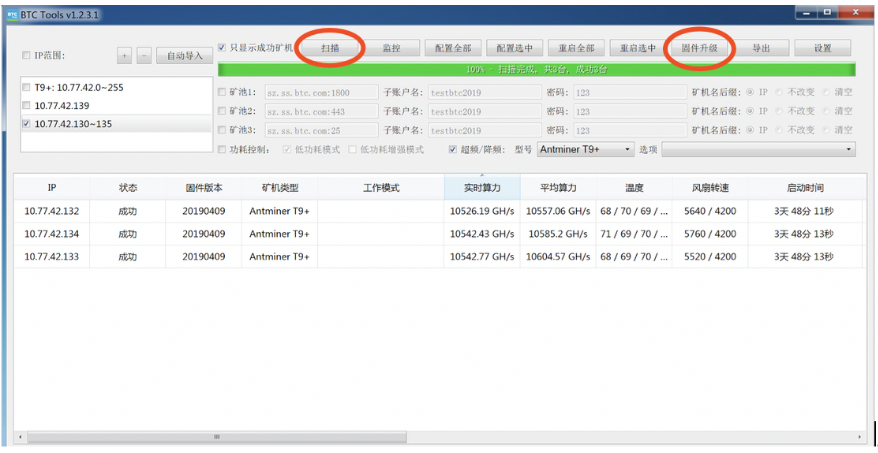The height and width of the screenshot is (453, 878).
Task: Click the horizontal scrollbar thumb
Action: point(217,437)
